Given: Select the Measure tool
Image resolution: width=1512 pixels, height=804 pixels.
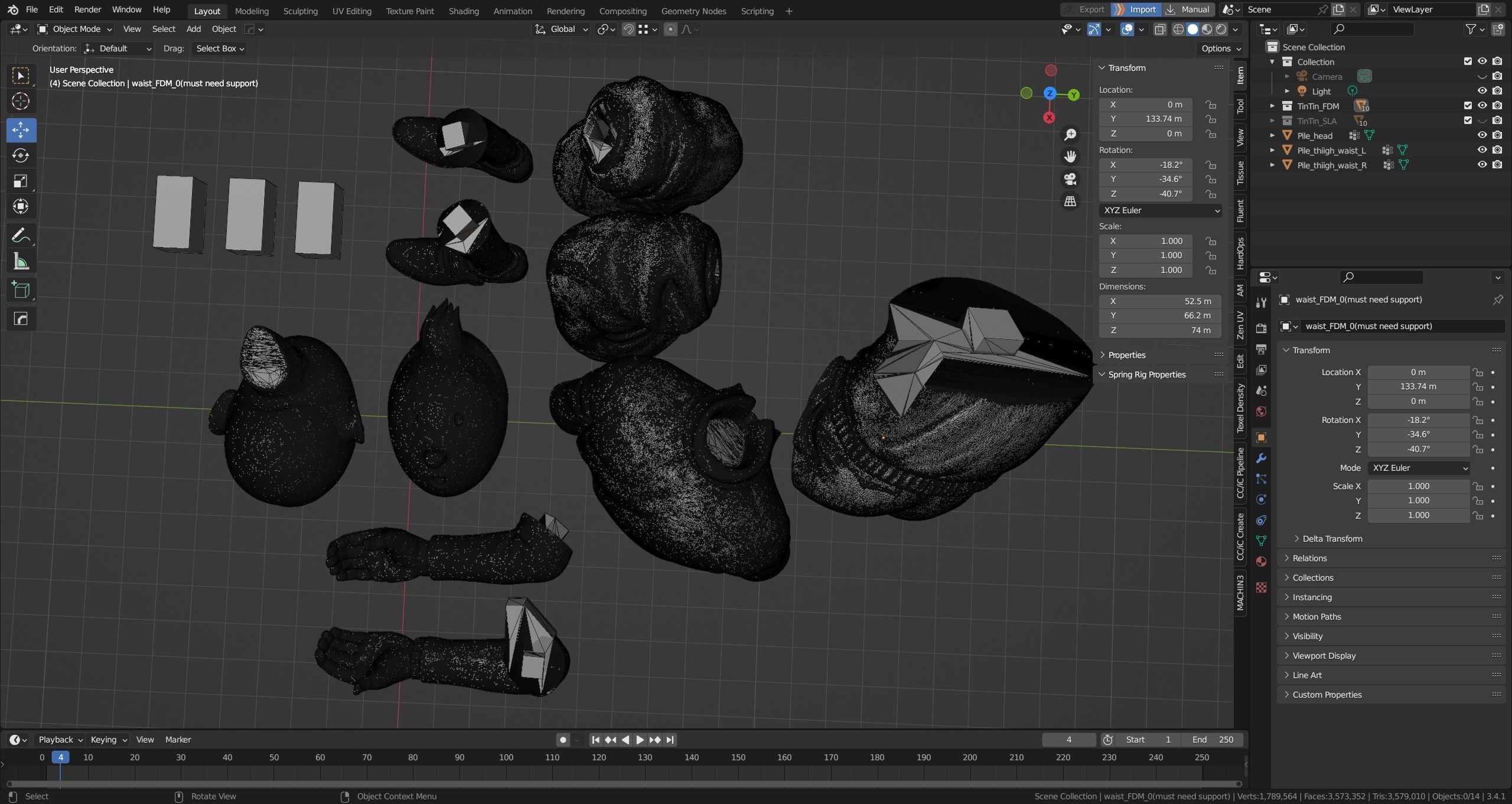Looking at the screenshot, I should pos(21,262).
